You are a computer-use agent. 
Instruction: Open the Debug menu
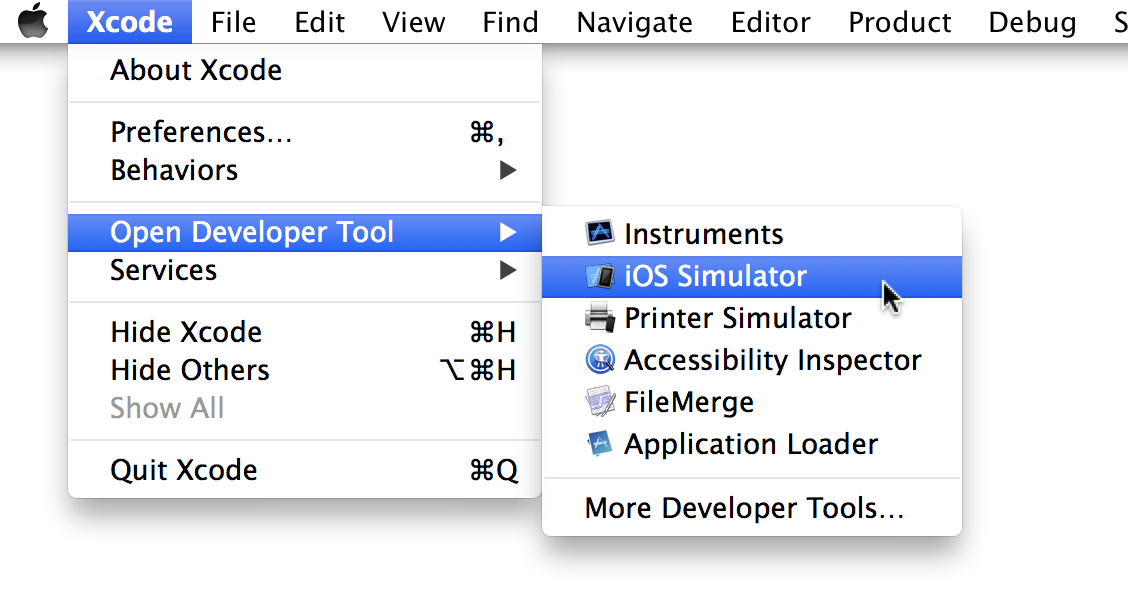click(x=1032, y=22)
